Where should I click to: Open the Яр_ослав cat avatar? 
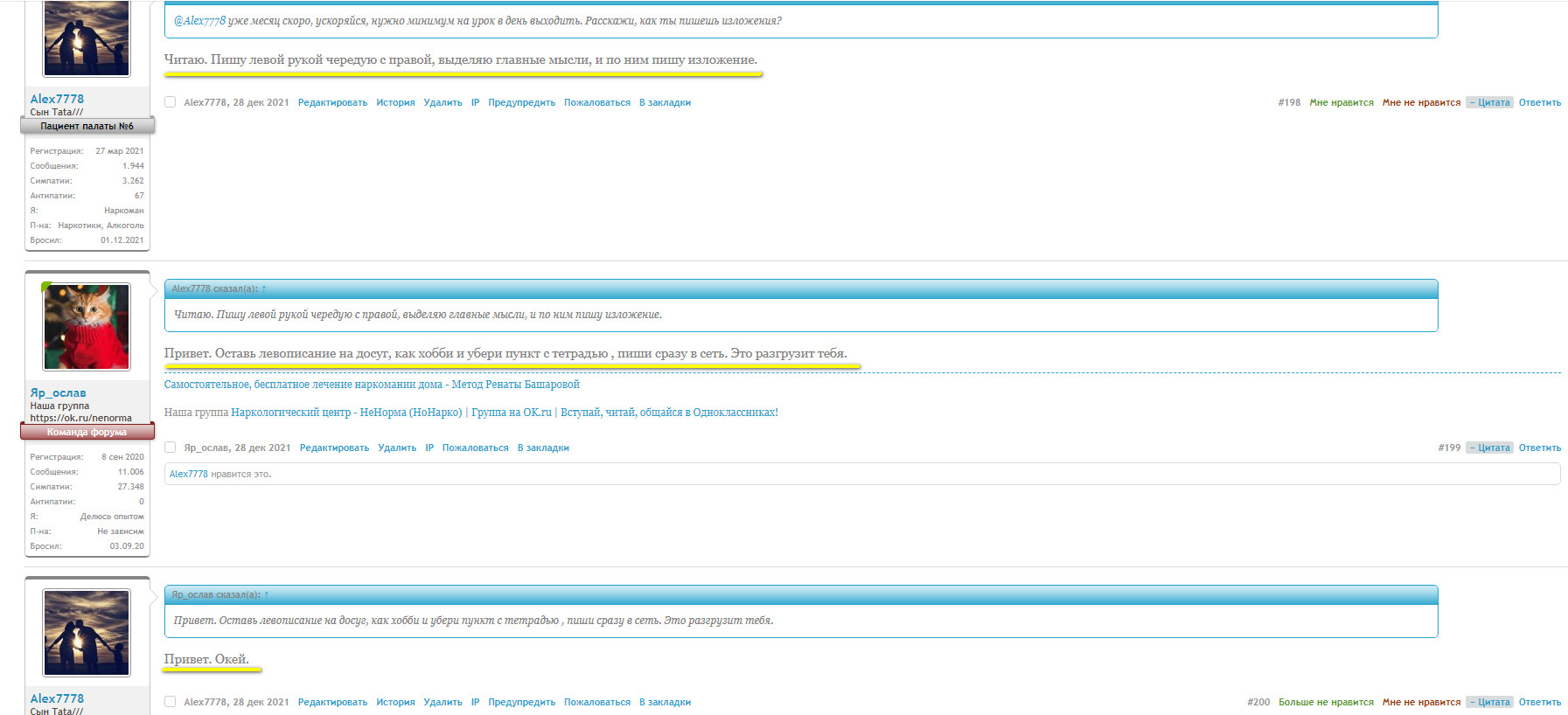(x=87, y=327)
